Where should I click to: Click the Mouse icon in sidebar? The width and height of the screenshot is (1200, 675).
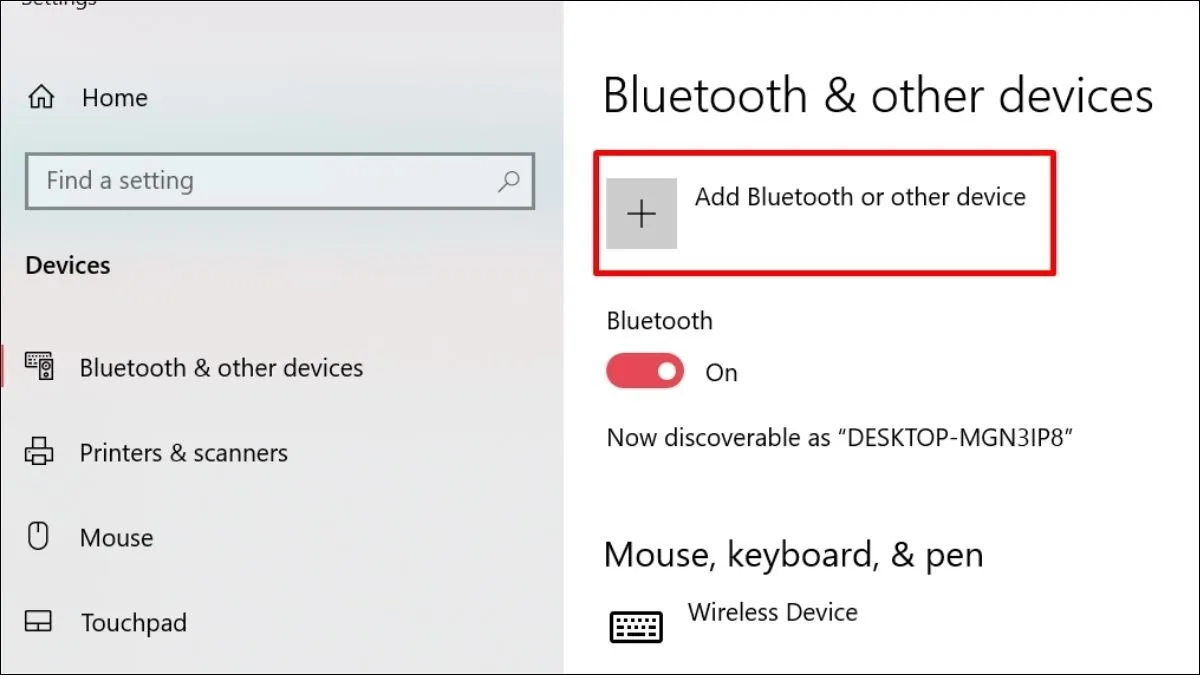pos(38,537)
